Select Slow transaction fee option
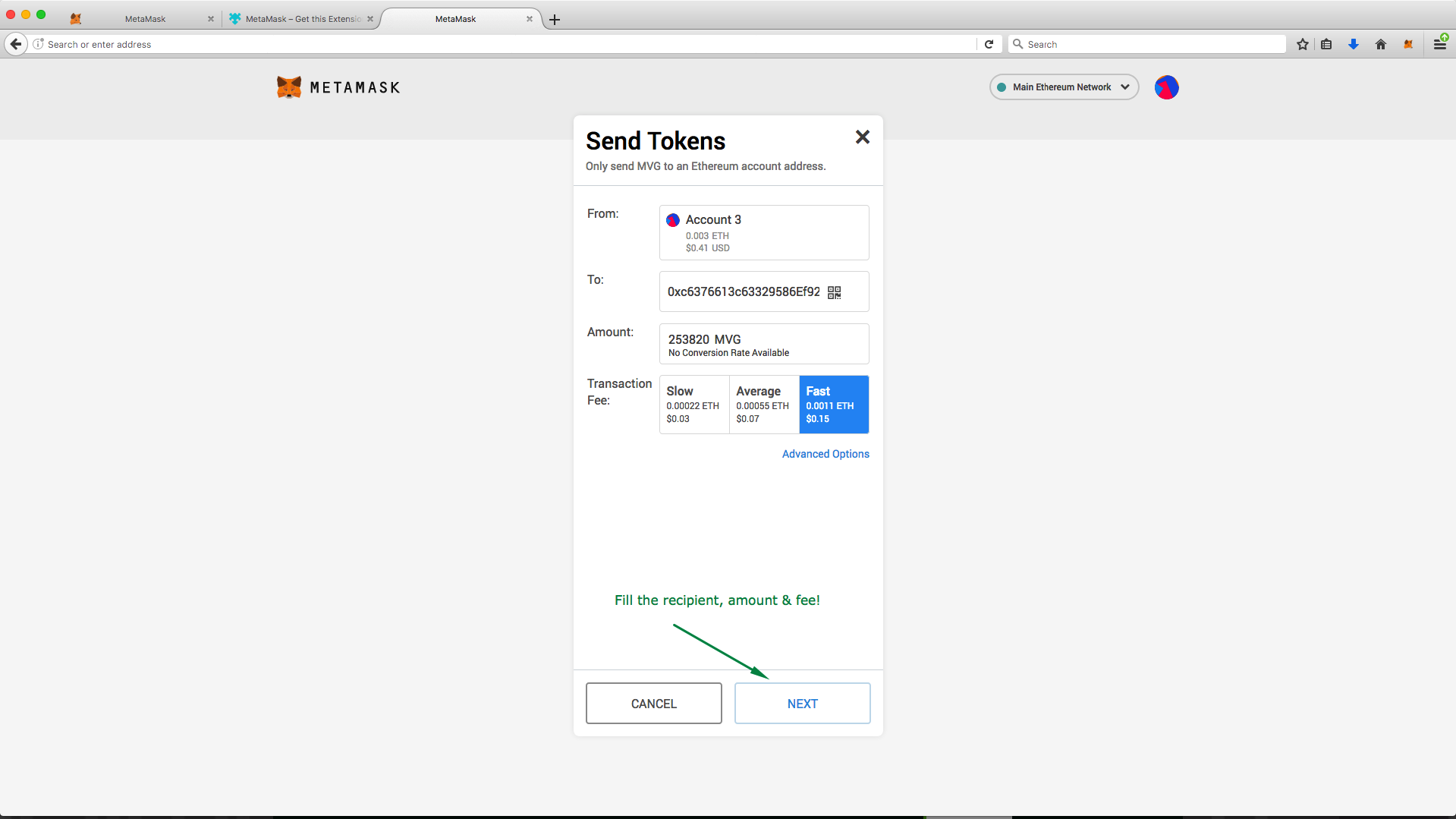The image size is (1456, 819). [694, 405]
